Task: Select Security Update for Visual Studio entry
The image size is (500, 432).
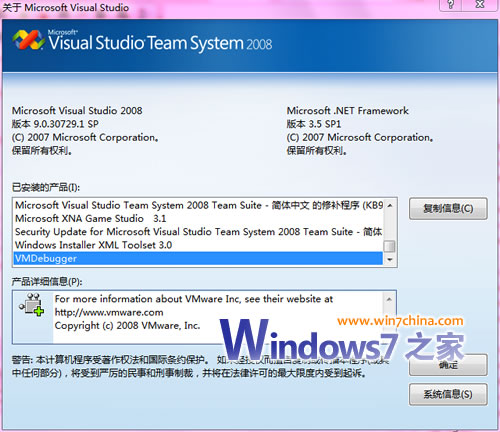Action: pyautogui.click(x=198, y=232)
